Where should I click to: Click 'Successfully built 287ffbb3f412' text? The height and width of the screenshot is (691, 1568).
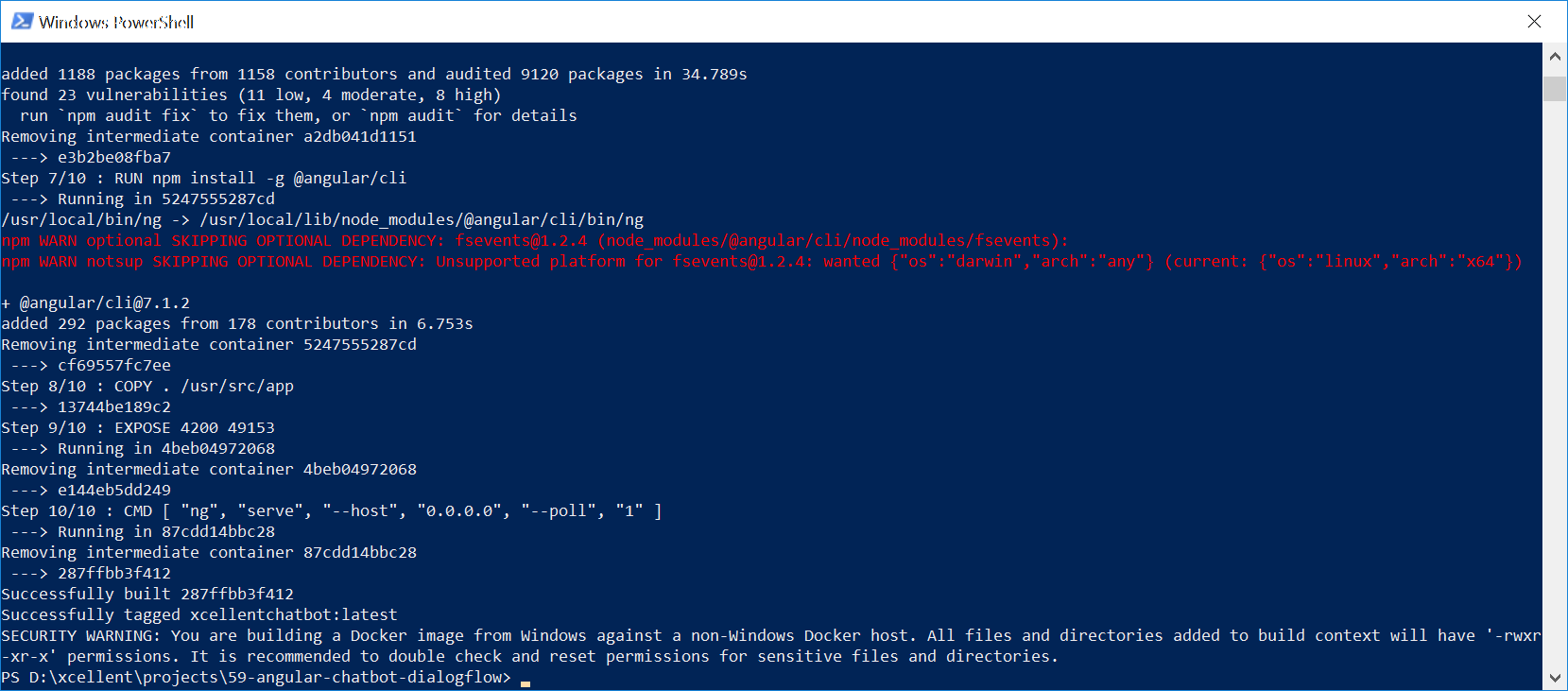(x=147, y=595)
